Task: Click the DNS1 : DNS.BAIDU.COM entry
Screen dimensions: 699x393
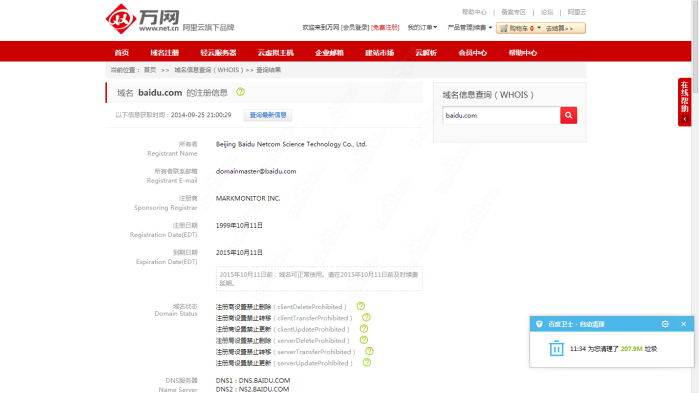Action: [x=253, y=381]
